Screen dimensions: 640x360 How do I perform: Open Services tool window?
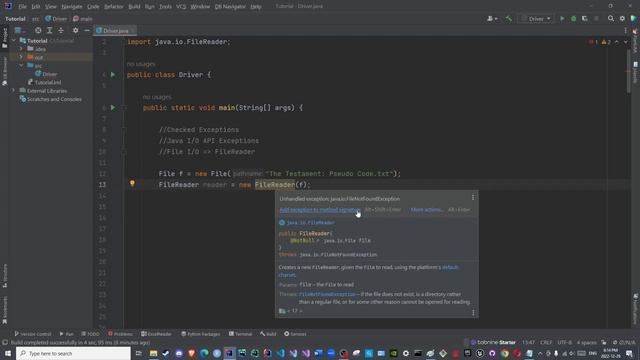click(x=295, y=334)
